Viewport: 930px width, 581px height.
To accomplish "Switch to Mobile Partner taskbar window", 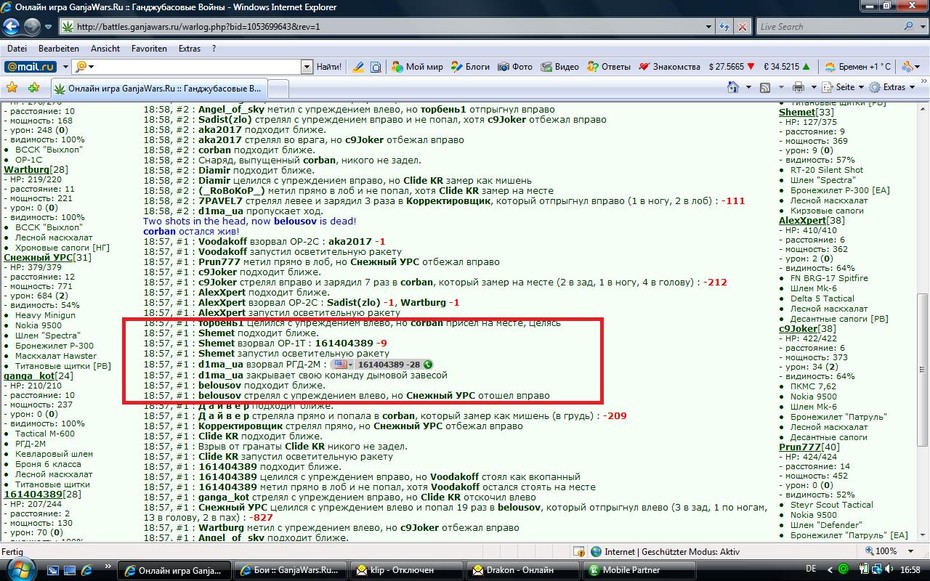I will pyautogui.click(x=637, y=570).
